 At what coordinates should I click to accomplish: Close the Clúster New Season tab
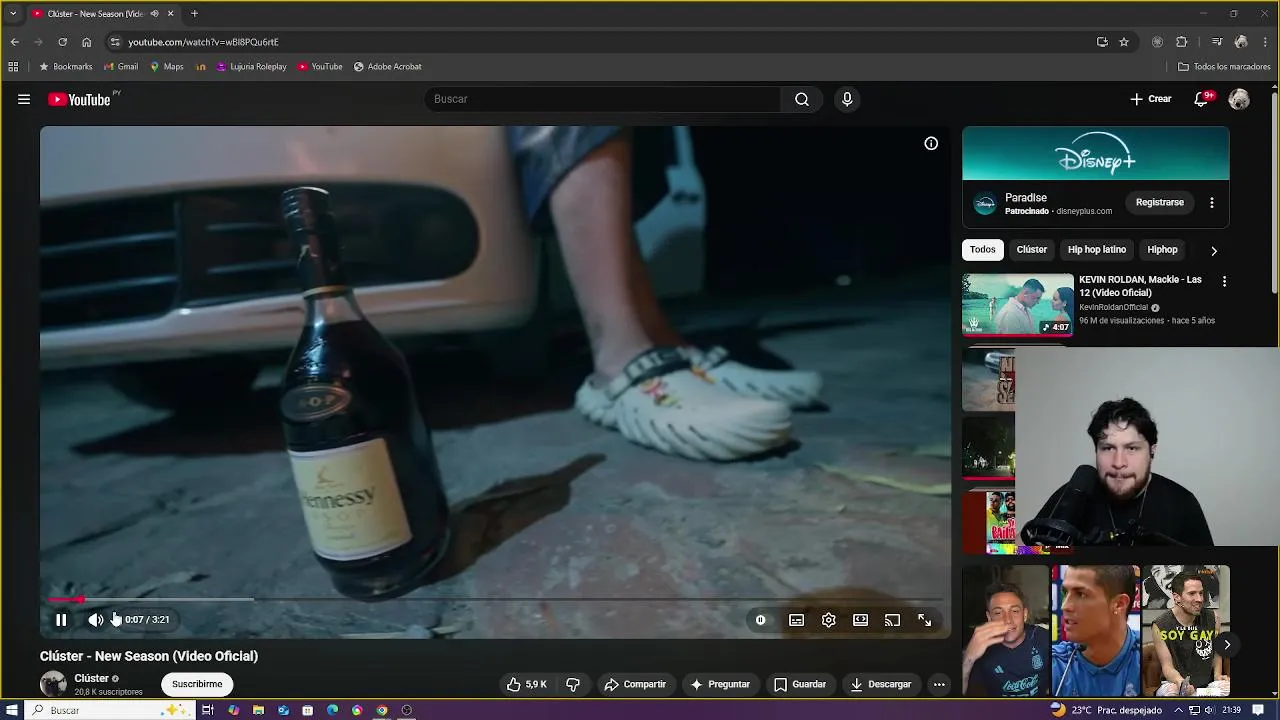(x=170, y=14)
